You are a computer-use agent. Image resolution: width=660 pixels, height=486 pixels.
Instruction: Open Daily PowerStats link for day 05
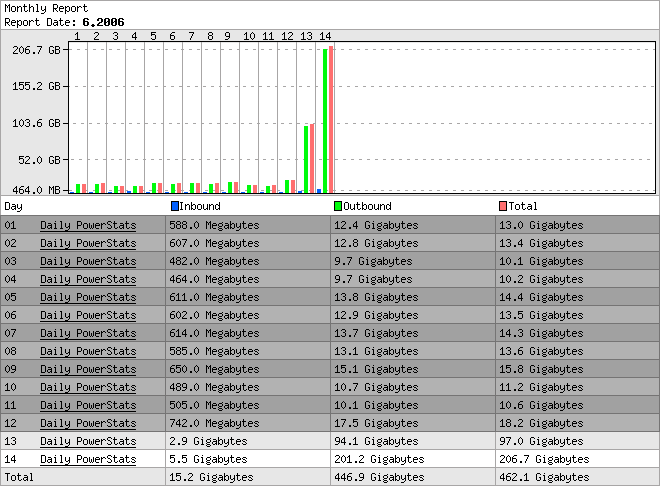[x=88, y=297]
